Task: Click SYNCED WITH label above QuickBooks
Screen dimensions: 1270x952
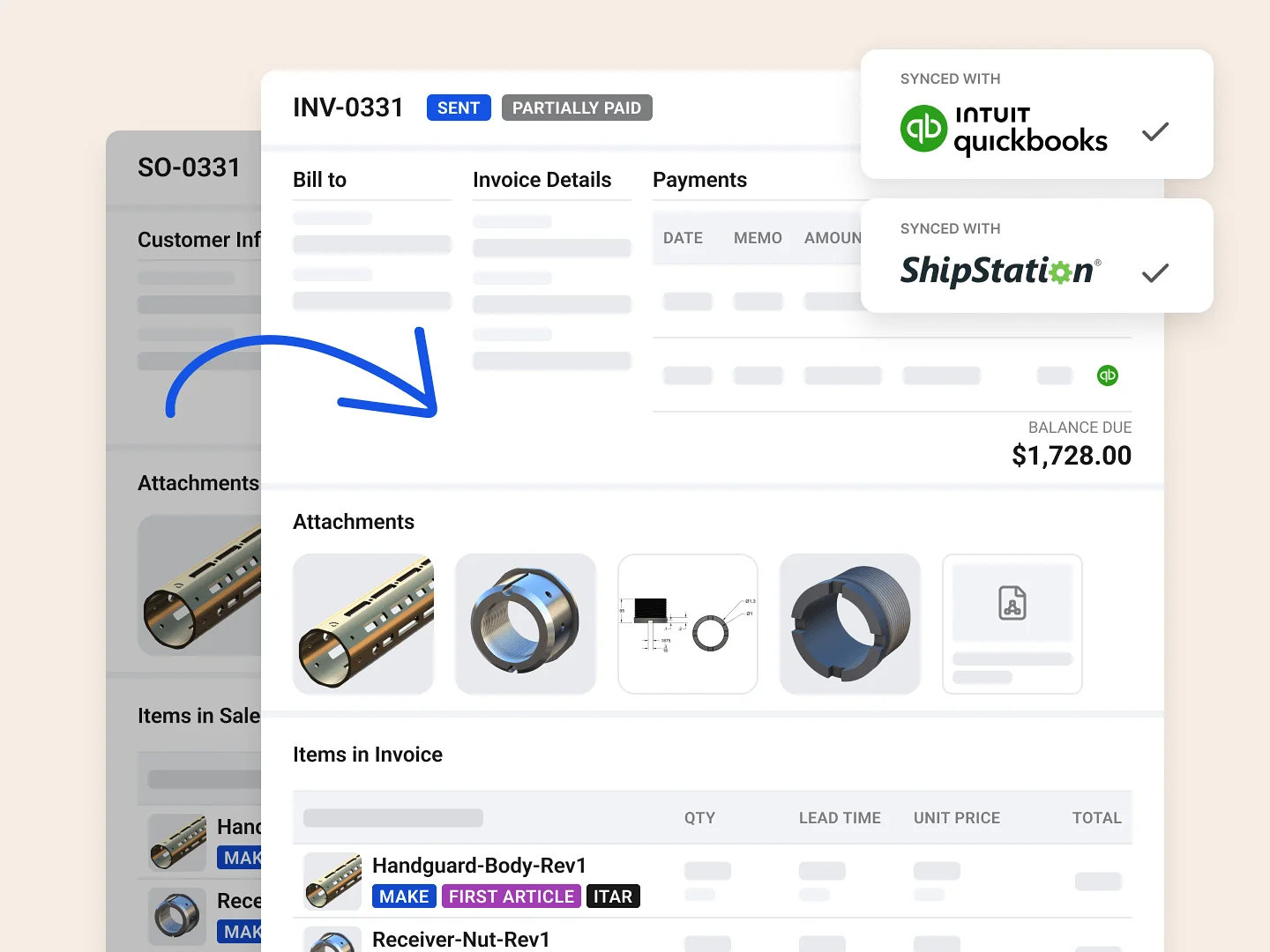Action: pyautogui.click(x=951, y=79)
